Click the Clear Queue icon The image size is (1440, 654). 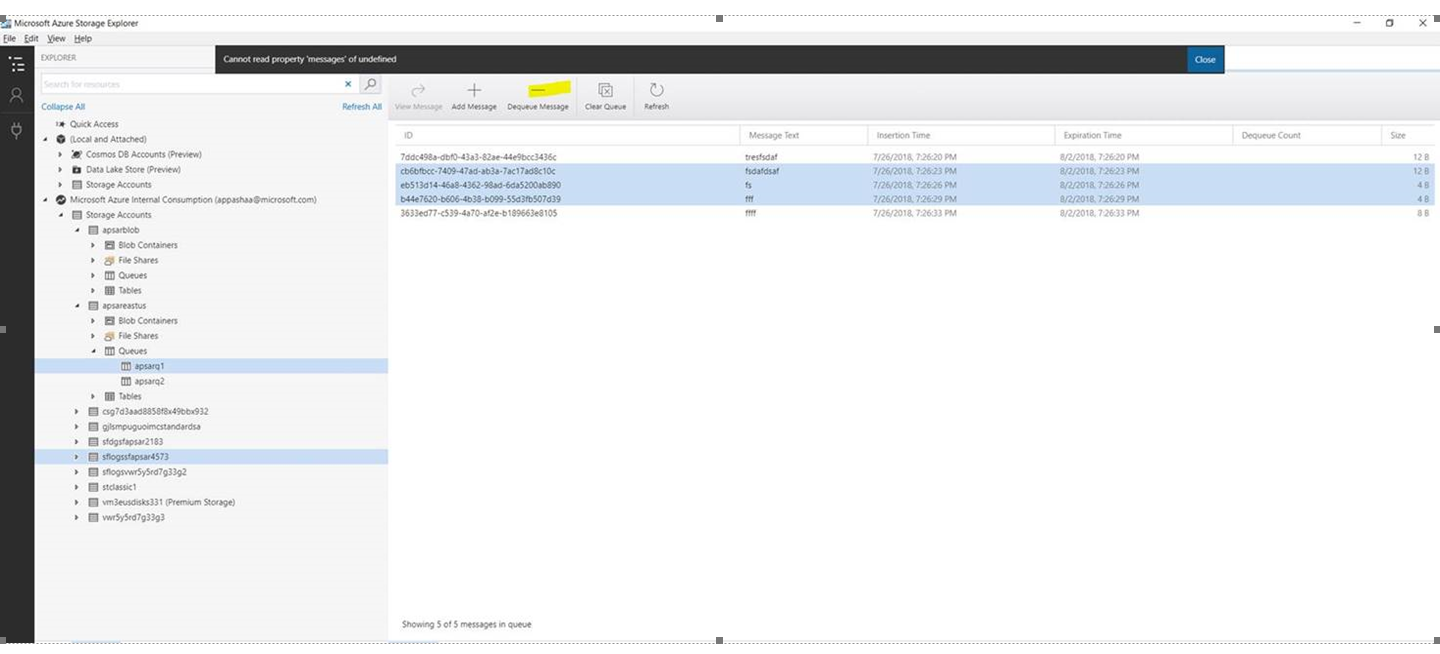(604, 95)
